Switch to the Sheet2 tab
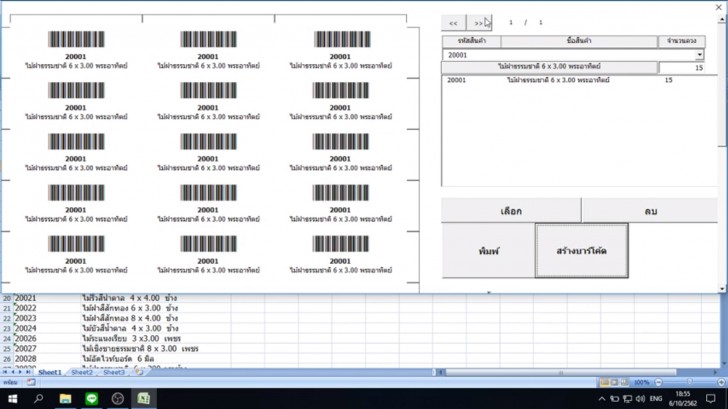728x409 pixels. click(82, 372)
